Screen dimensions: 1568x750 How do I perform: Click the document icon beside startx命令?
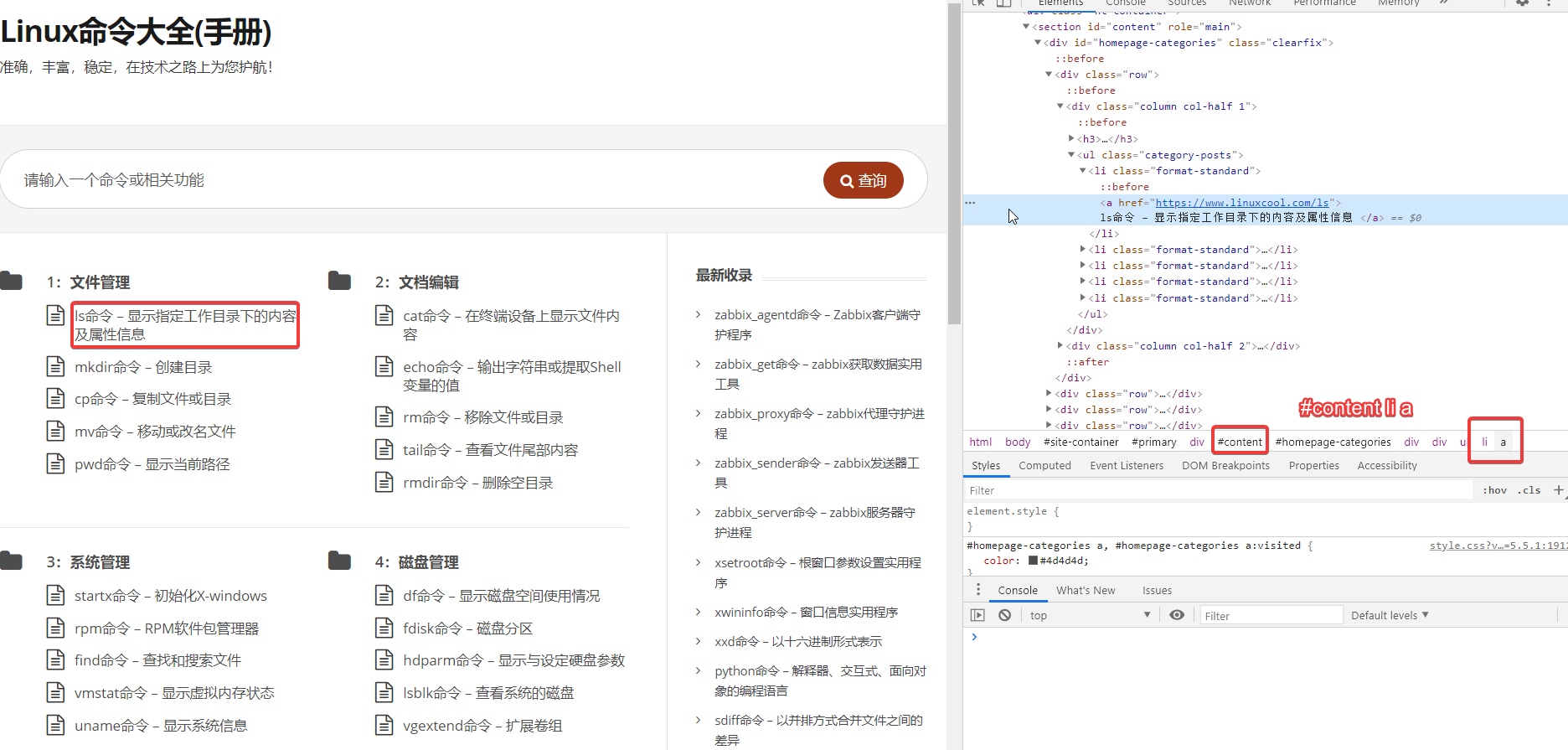55,595
